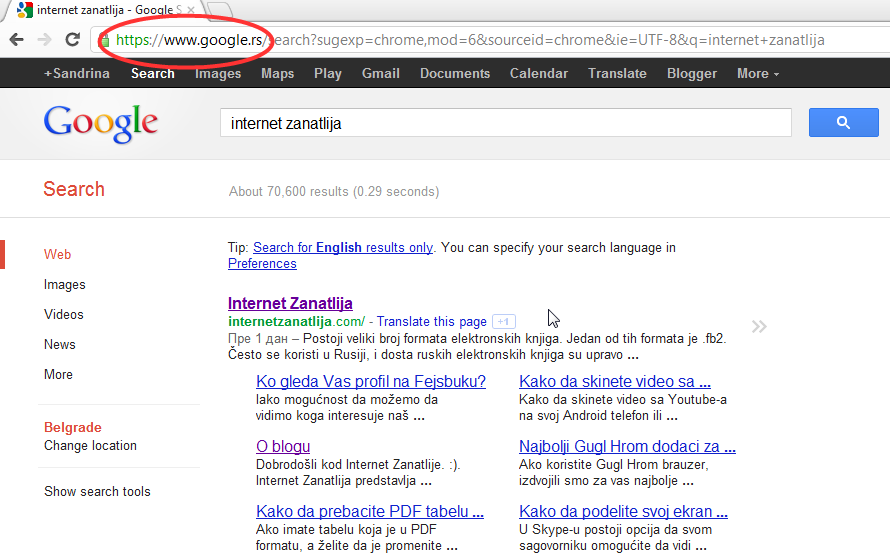The width and height of the screenshot is (890, 555).
Task: Click the blue magnifier search button
Action: coord(843,123)
